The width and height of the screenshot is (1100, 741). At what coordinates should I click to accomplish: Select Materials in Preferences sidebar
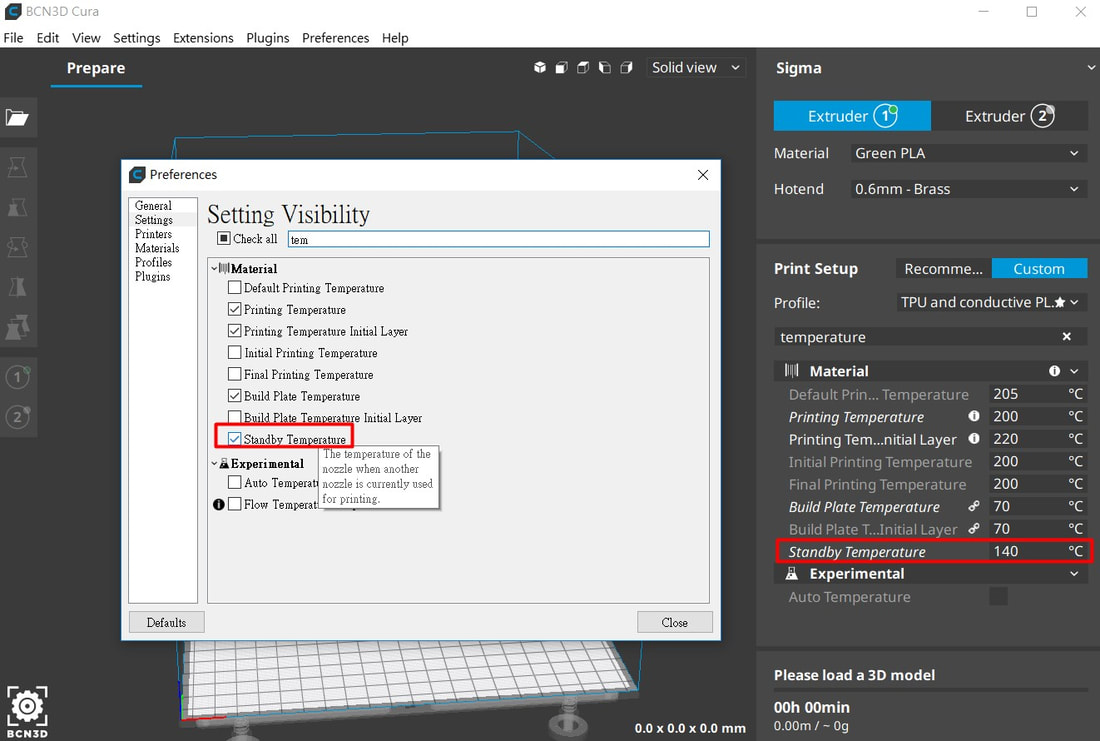tap(157, 248)
